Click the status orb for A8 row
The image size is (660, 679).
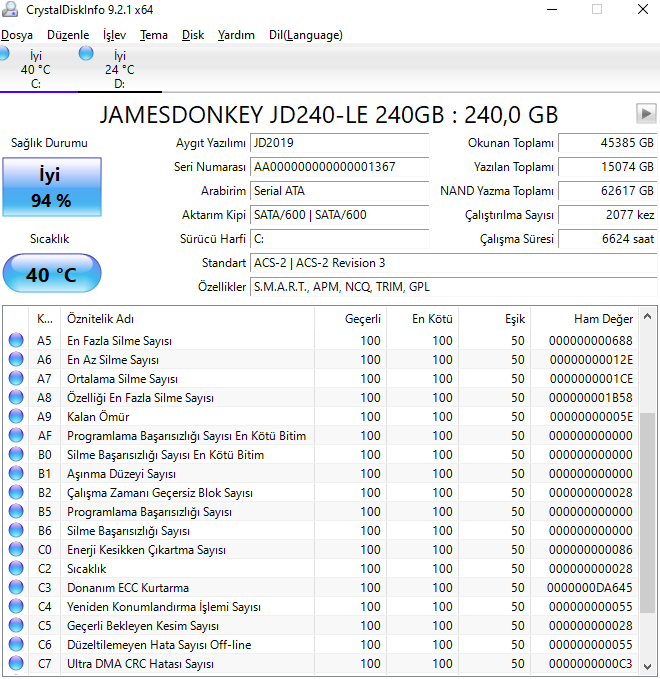click(16, 398)
